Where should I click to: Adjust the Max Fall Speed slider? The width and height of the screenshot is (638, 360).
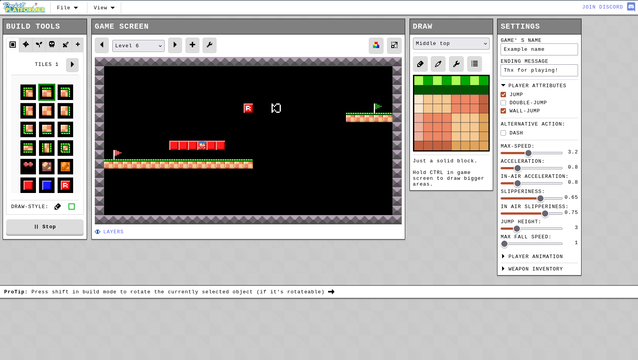click(x=531, y=243)
